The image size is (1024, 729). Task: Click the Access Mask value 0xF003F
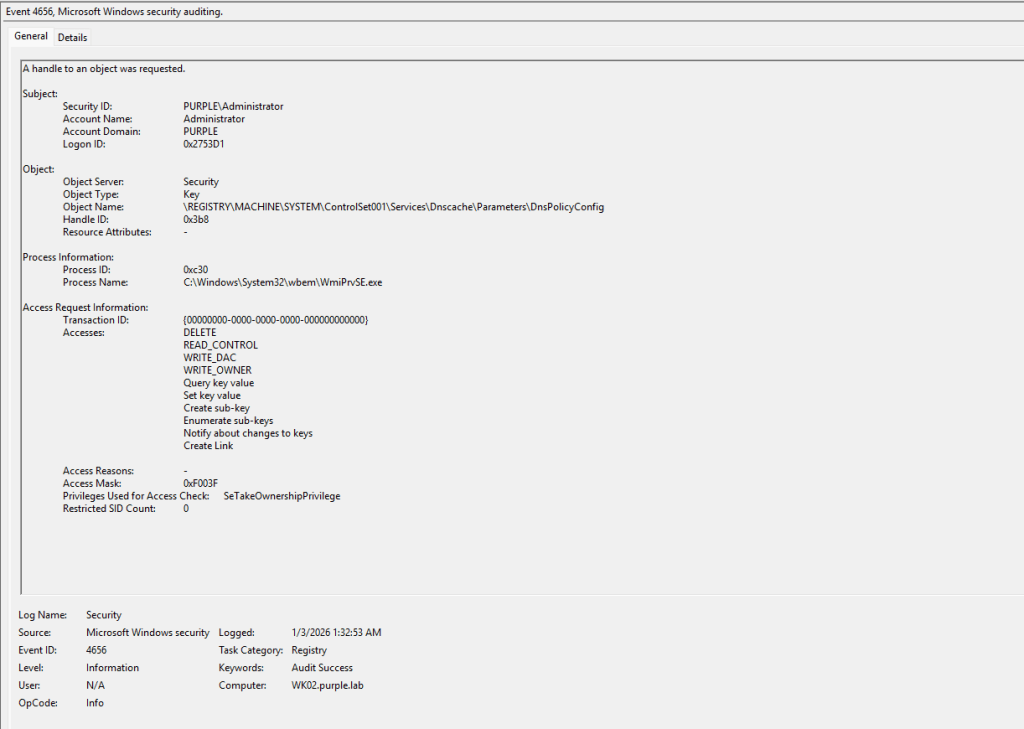200,484
